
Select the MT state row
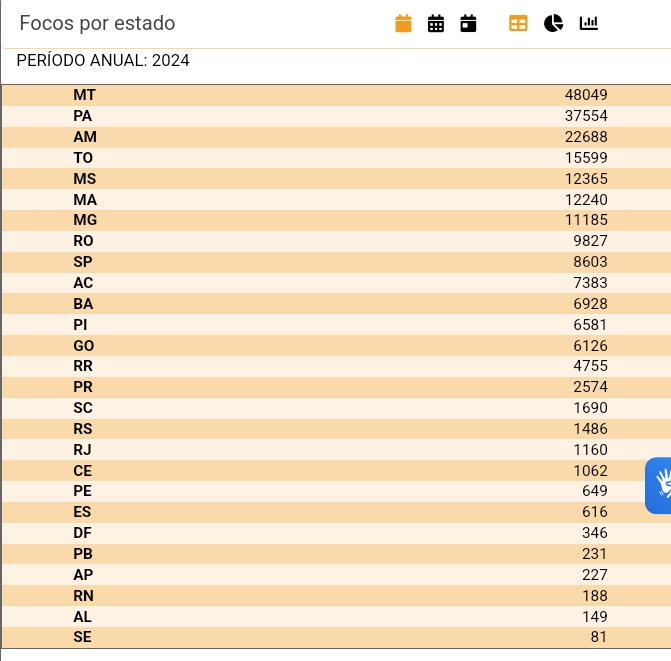336,95
